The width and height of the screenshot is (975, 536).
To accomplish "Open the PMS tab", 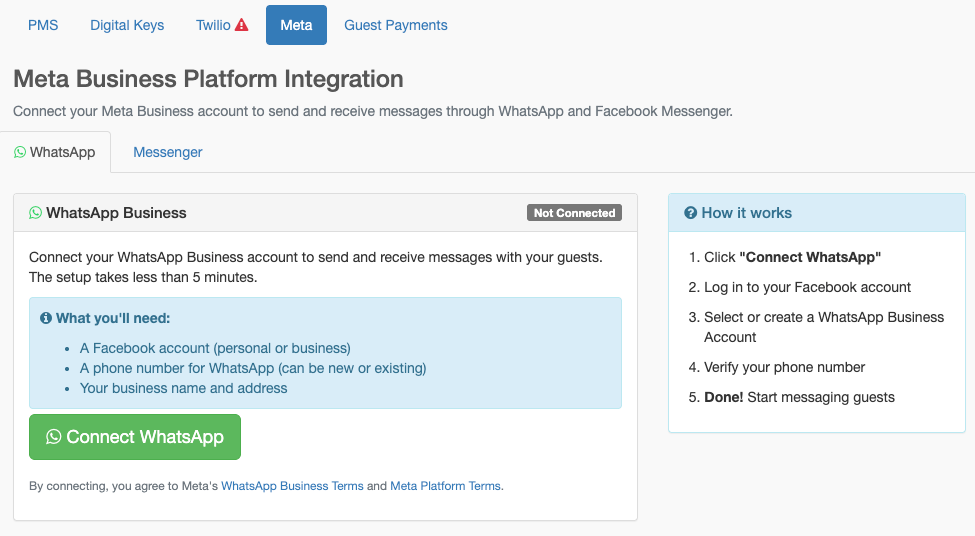I will pyautogui.click(x=43, y=25).
